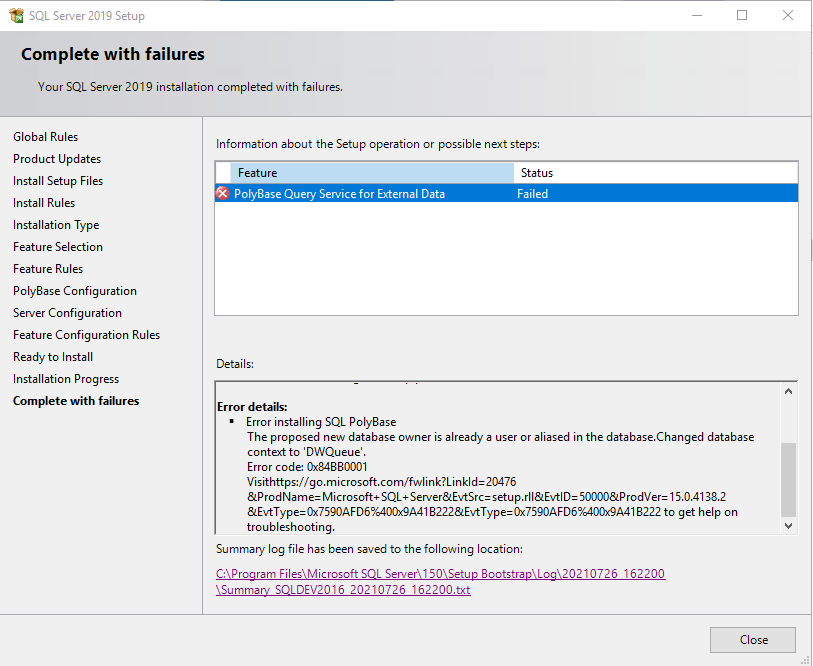Click the Global Rules step
Screen dimensions: 813x666
click(x=46, y=137)
